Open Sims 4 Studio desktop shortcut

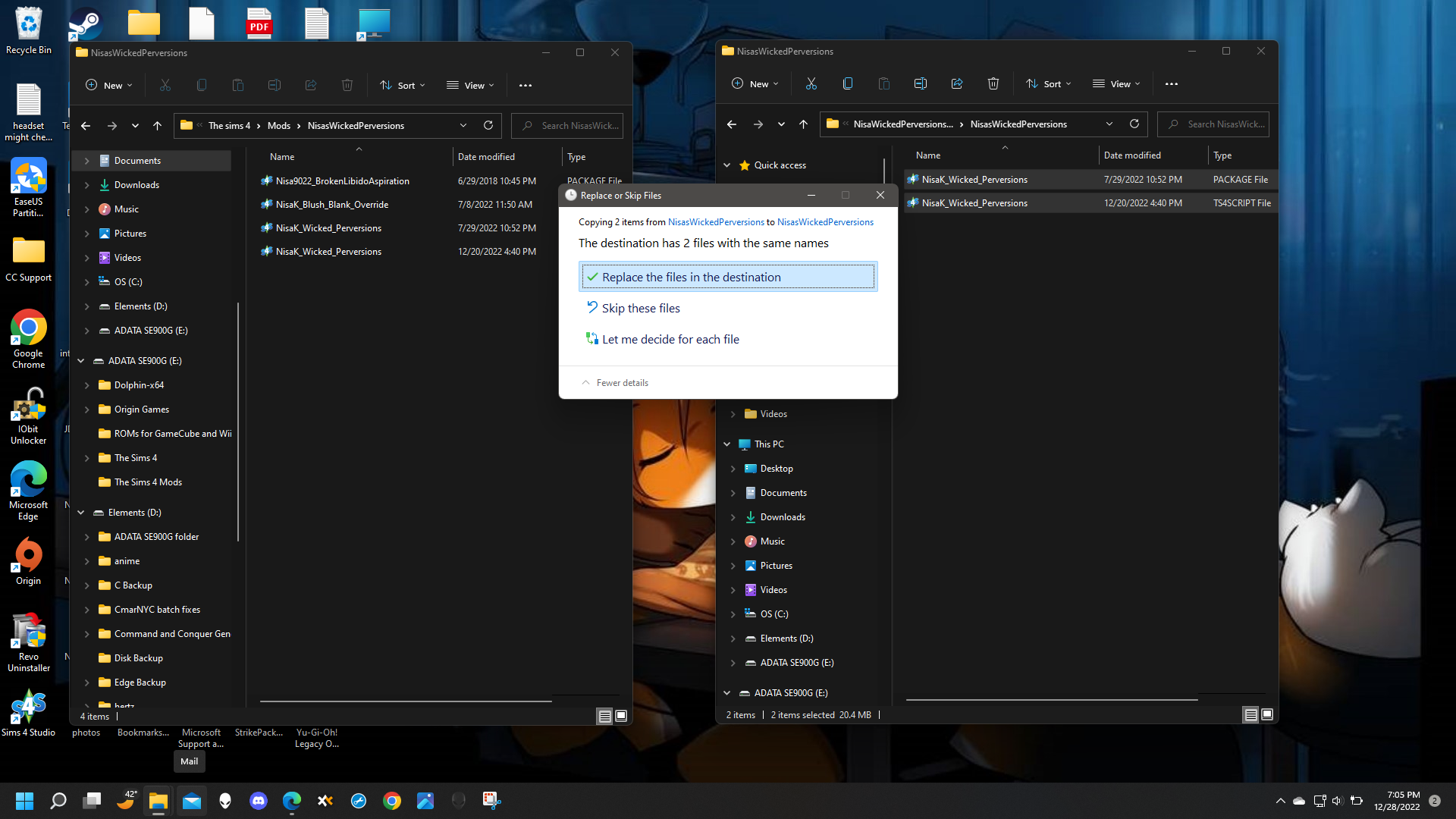[x=28, y=713]
